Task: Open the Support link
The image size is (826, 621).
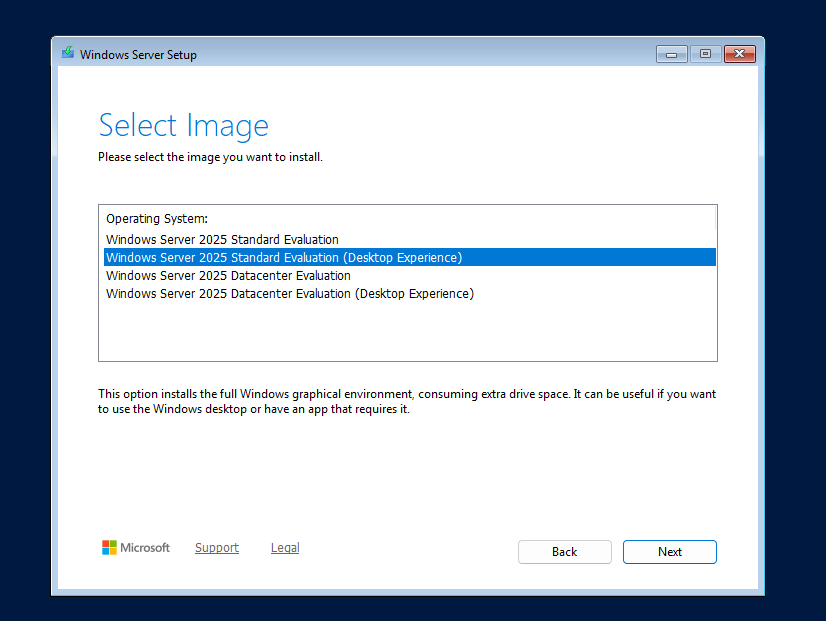Action: [217, 548]
